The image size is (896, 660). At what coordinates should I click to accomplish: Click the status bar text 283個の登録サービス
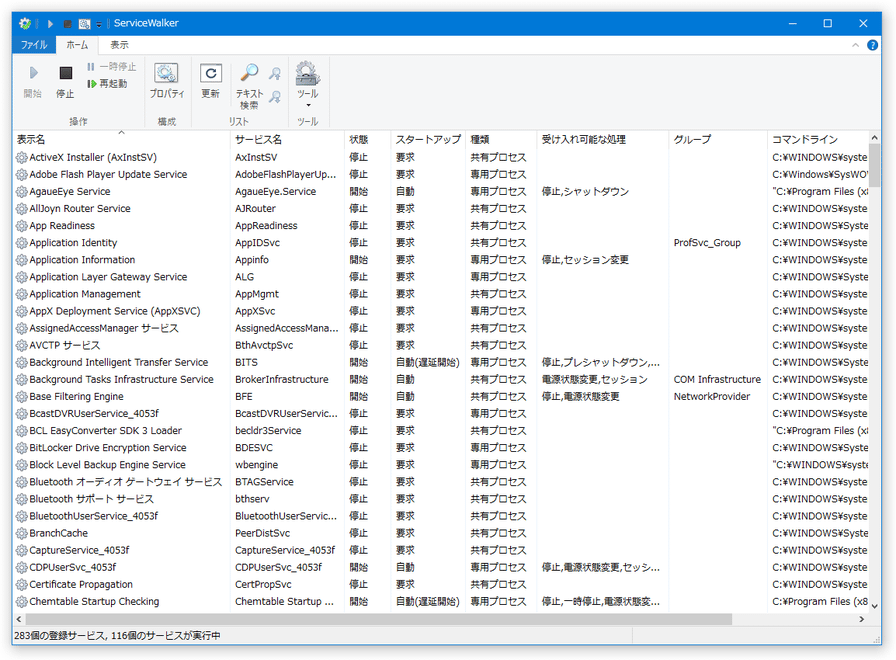[x=60, y=636]
